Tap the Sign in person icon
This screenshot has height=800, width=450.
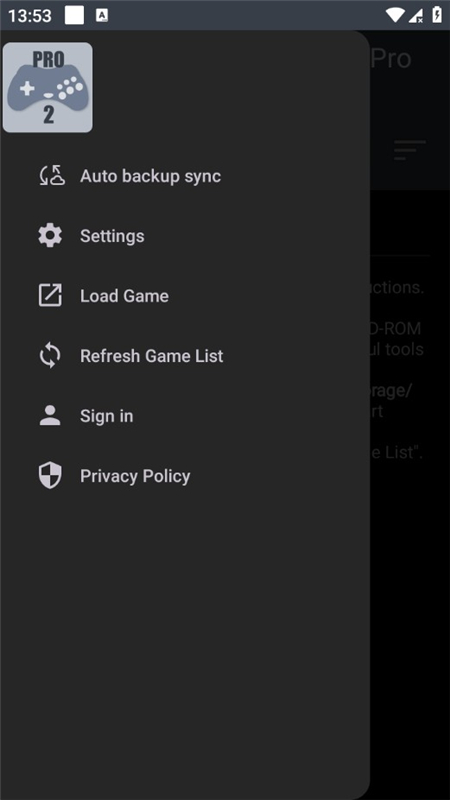point(50,415)
